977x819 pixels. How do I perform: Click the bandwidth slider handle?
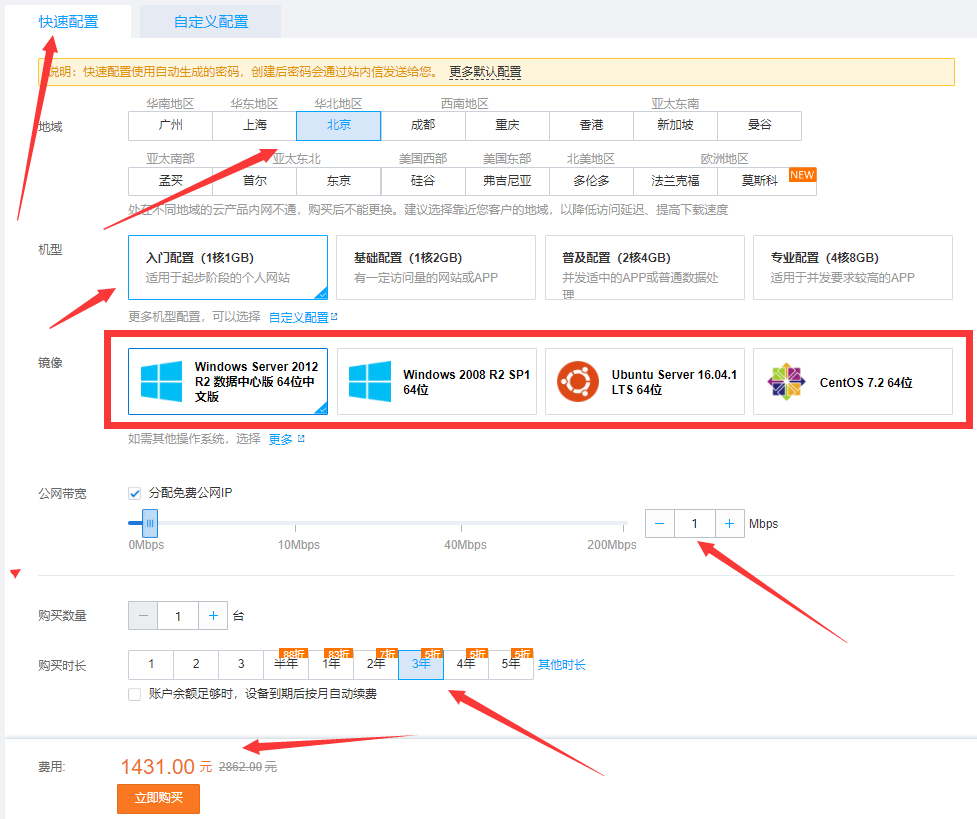click(x=150, y=524)
